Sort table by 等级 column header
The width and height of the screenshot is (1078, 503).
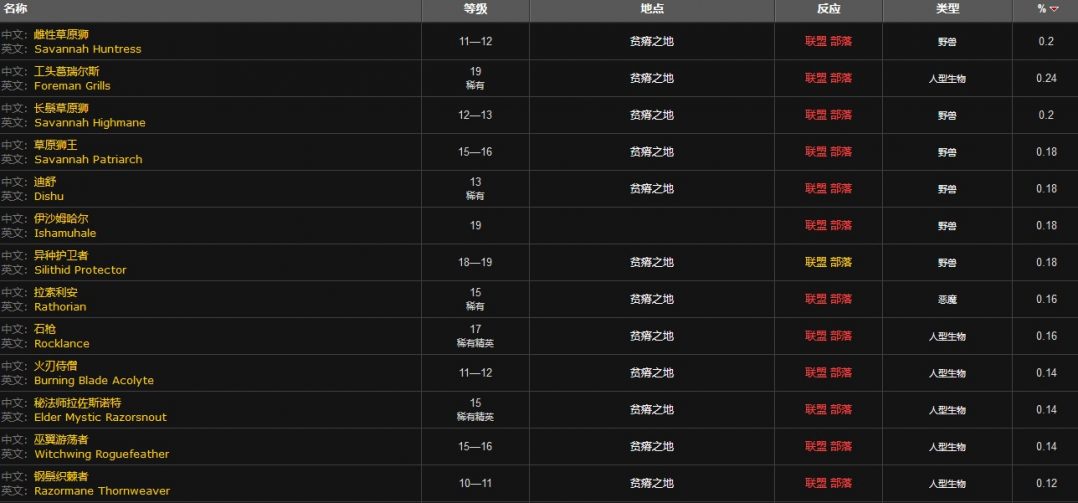pos(475,9)
